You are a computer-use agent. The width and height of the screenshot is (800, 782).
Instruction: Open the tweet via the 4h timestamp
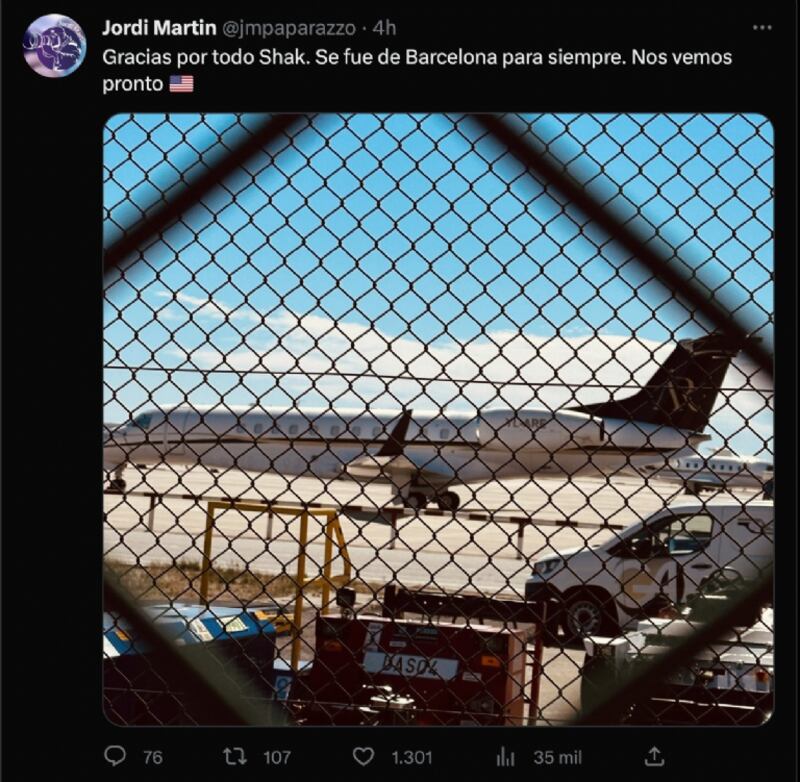384,28
